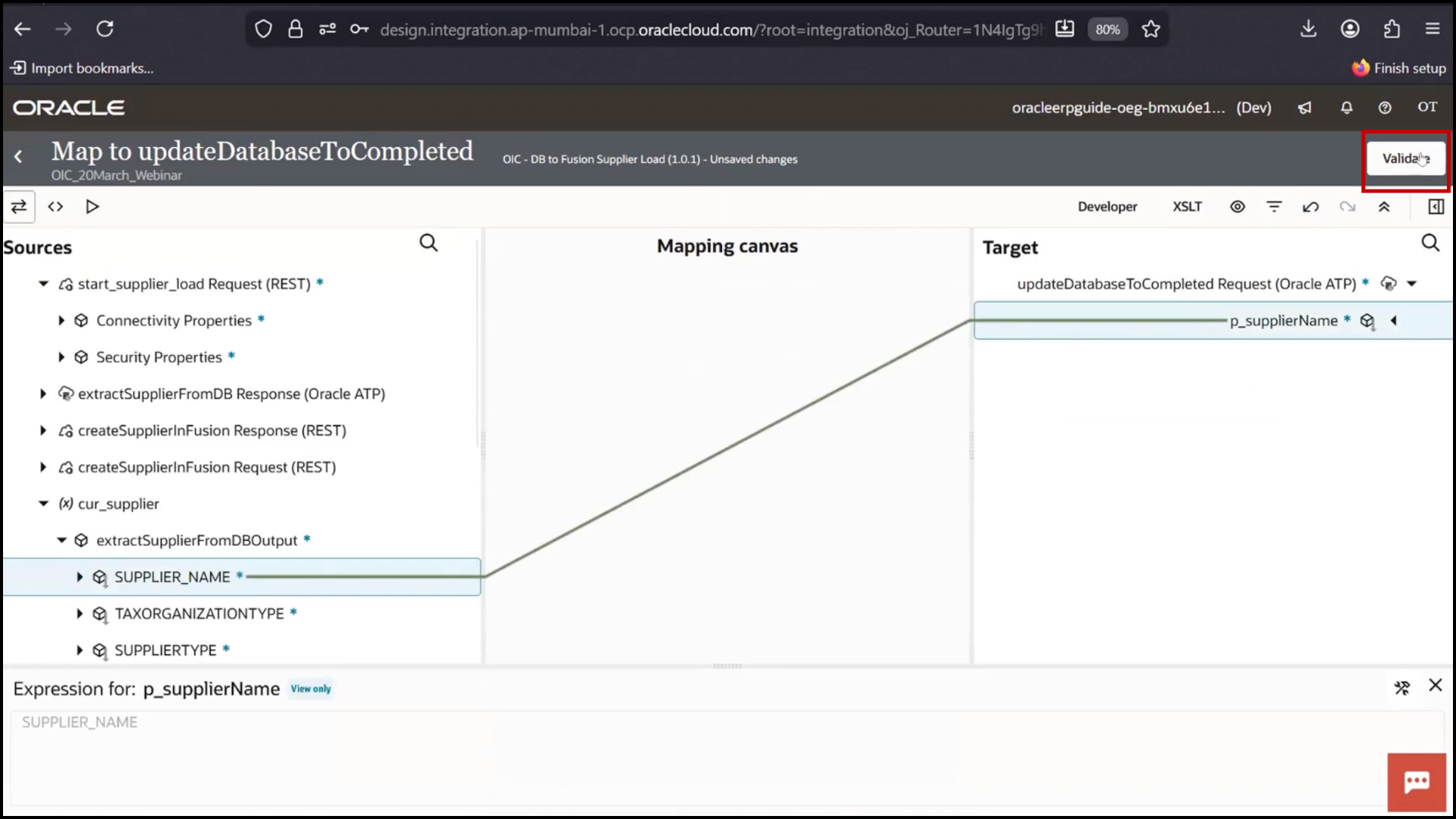This screenshot has width=1456, height=819.
Task: Toggle Developer mode
Action: (1107, 206)
